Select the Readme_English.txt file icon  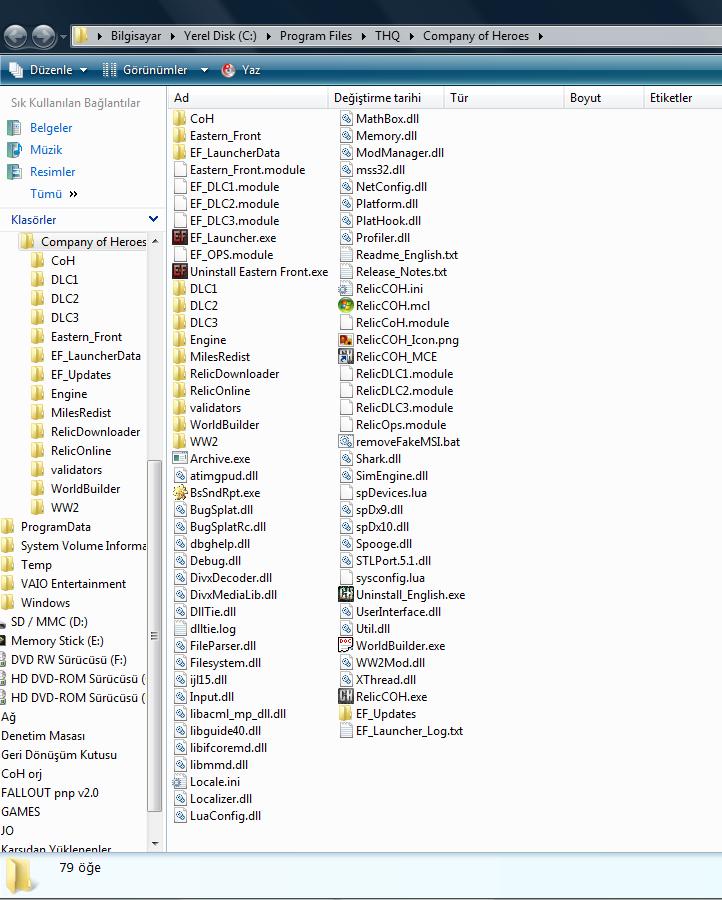click(x=346, y=255)
